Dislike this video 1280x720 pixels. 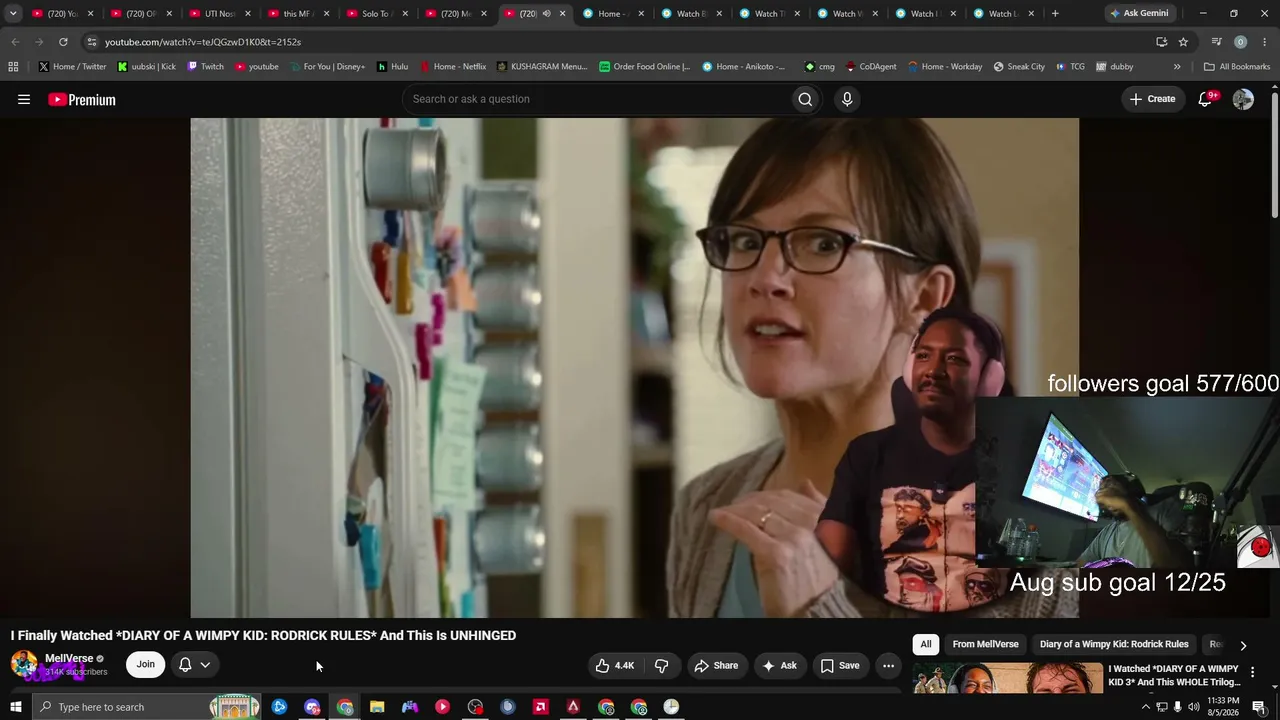(661, 665)
